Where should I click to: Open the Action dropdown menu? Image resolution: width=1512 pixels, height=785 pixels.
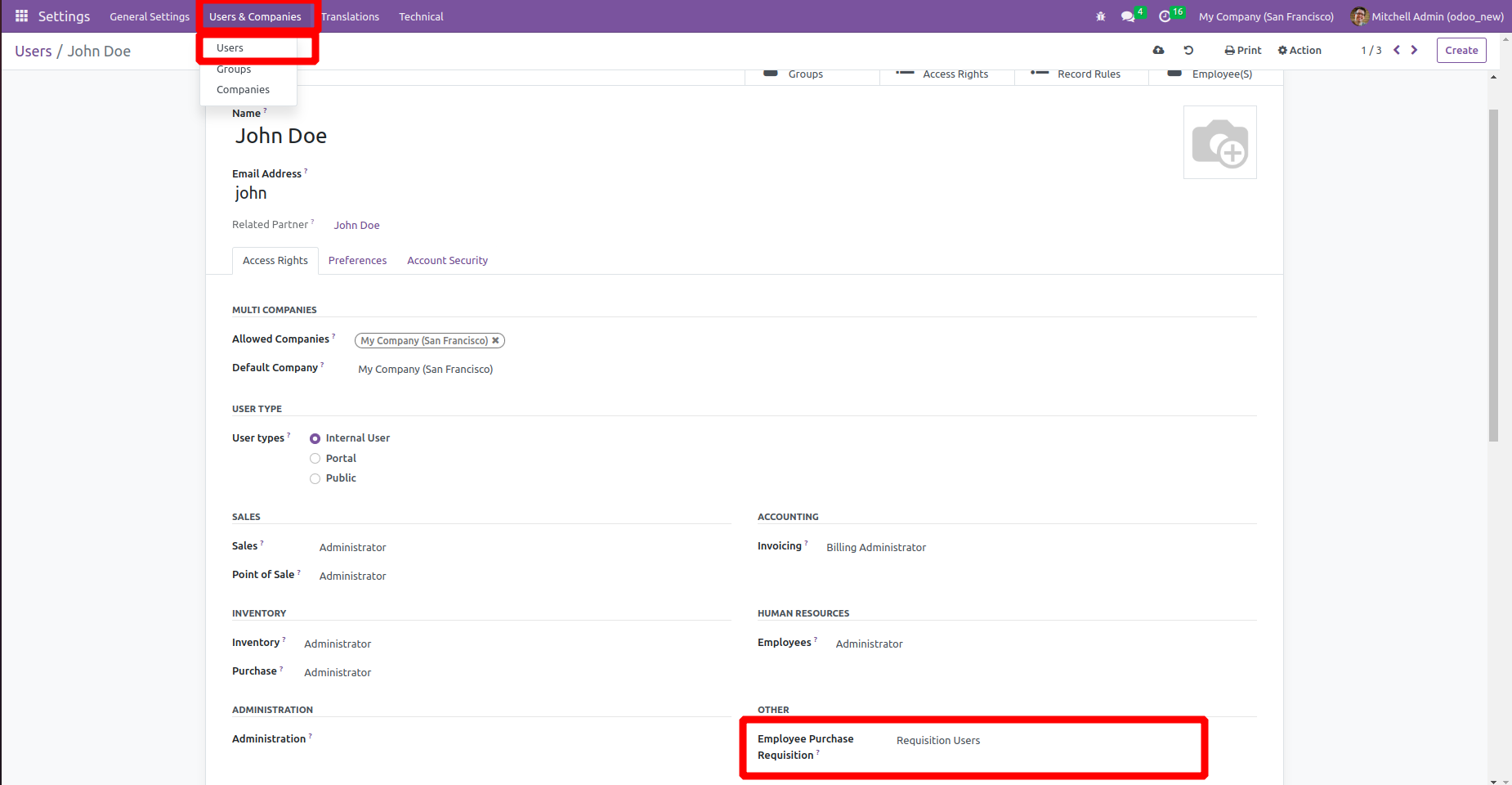tap(1300, 50)
